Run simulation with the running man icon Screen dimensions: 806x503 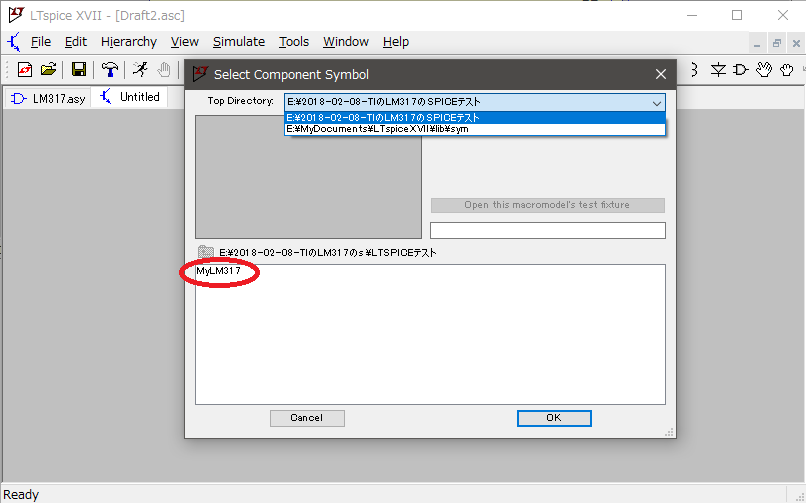(140, 69)
